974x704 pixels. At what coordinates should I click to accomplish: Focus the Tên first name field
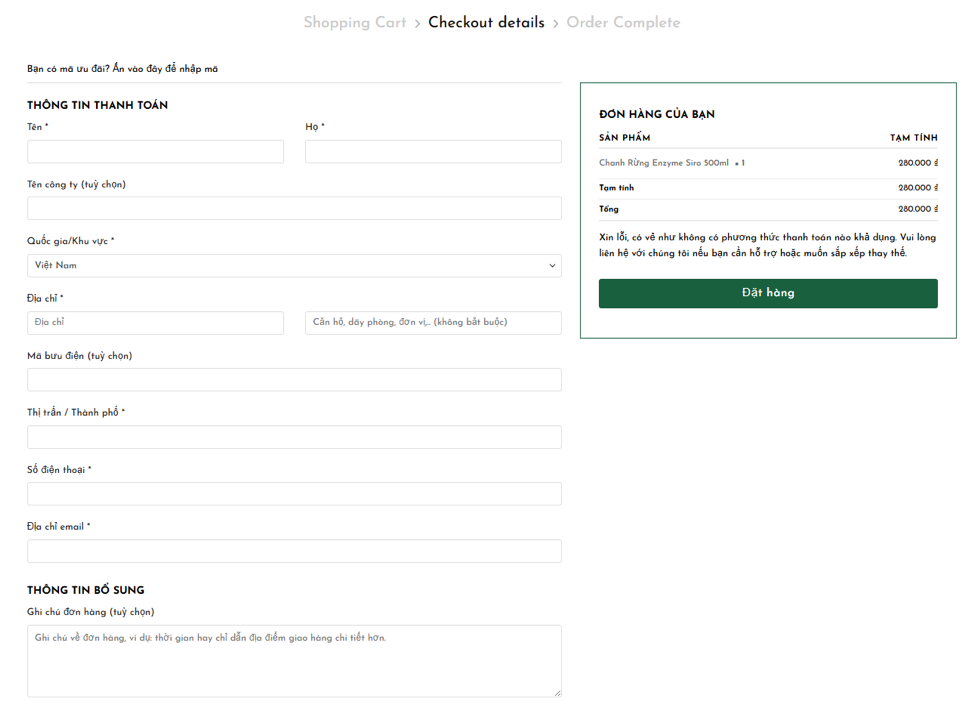(155, 151)
